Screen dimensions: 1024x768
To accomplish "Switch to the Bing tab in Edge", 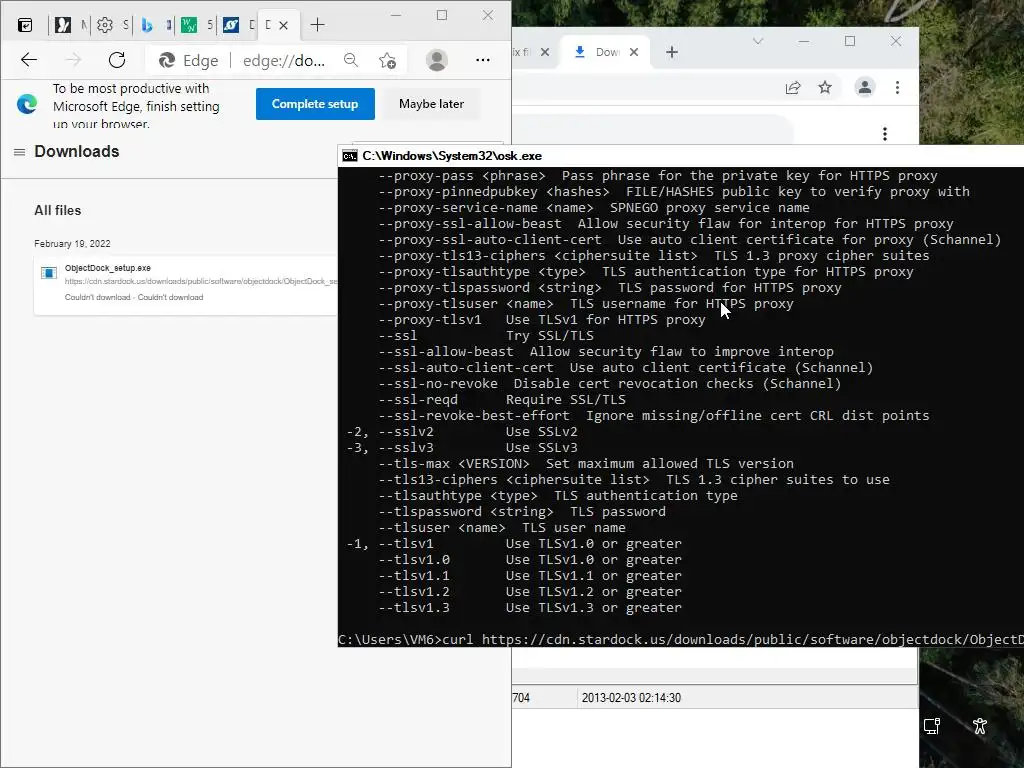I will [147, 25].
